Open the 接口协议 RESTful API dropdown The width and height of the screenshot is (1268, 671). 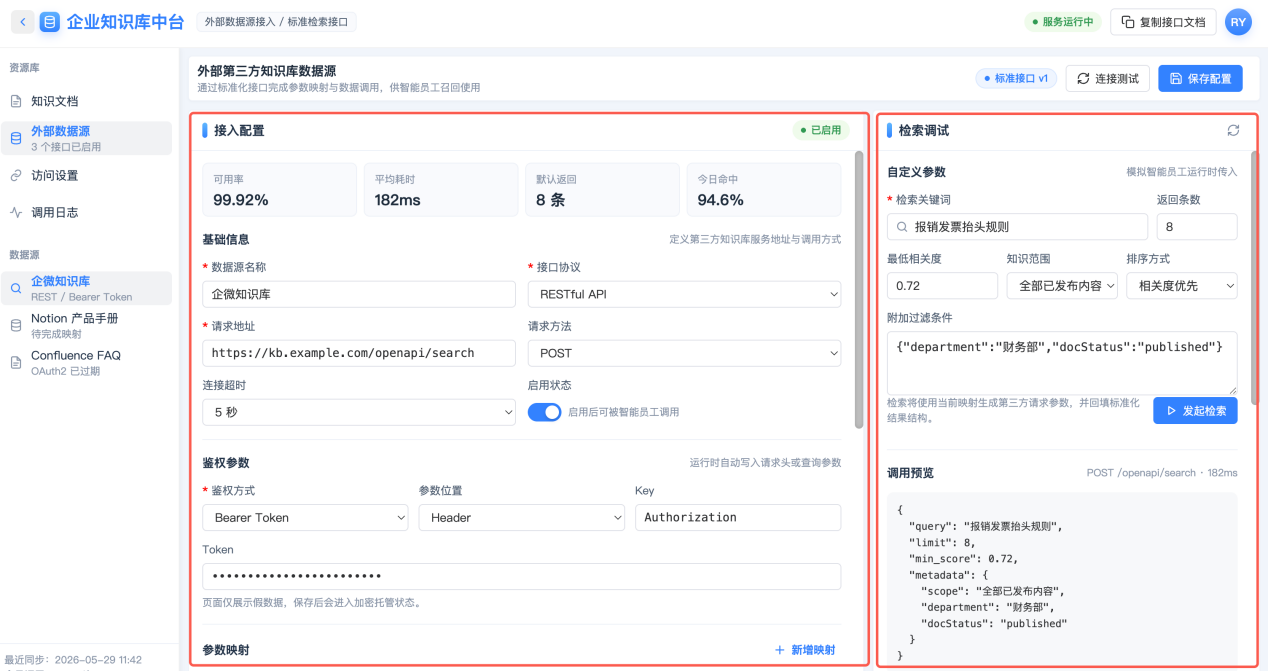point(684,294)
